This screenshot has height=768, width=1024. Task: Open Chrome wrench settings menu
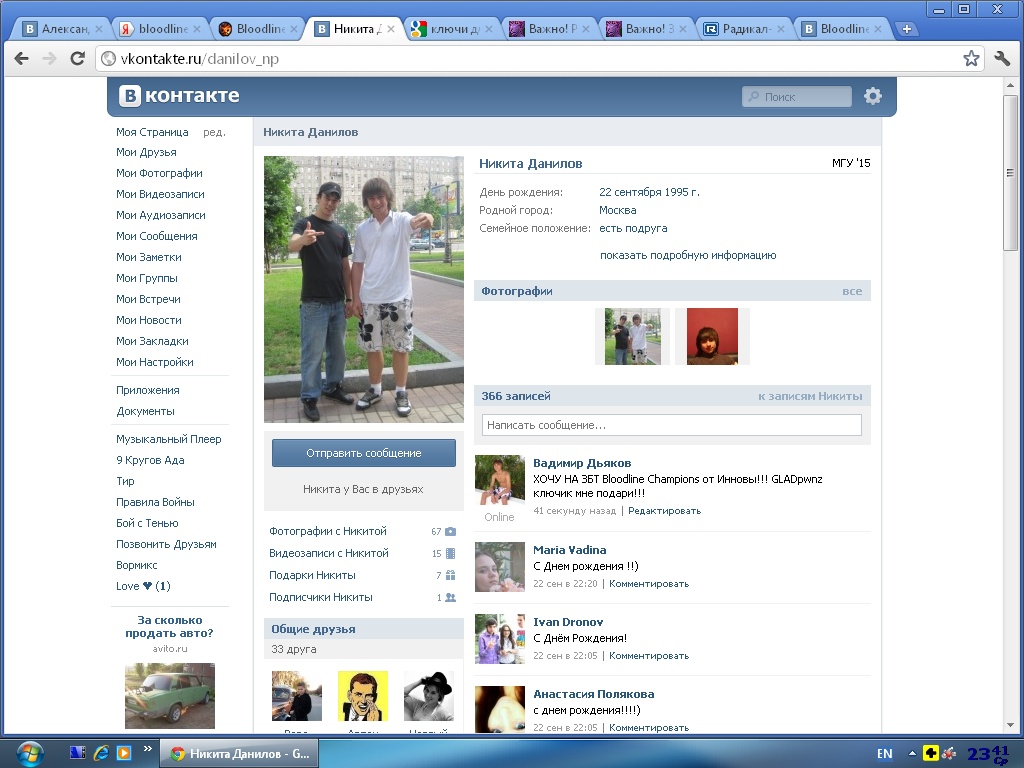pyautogui.click(x=1002, y=59)
